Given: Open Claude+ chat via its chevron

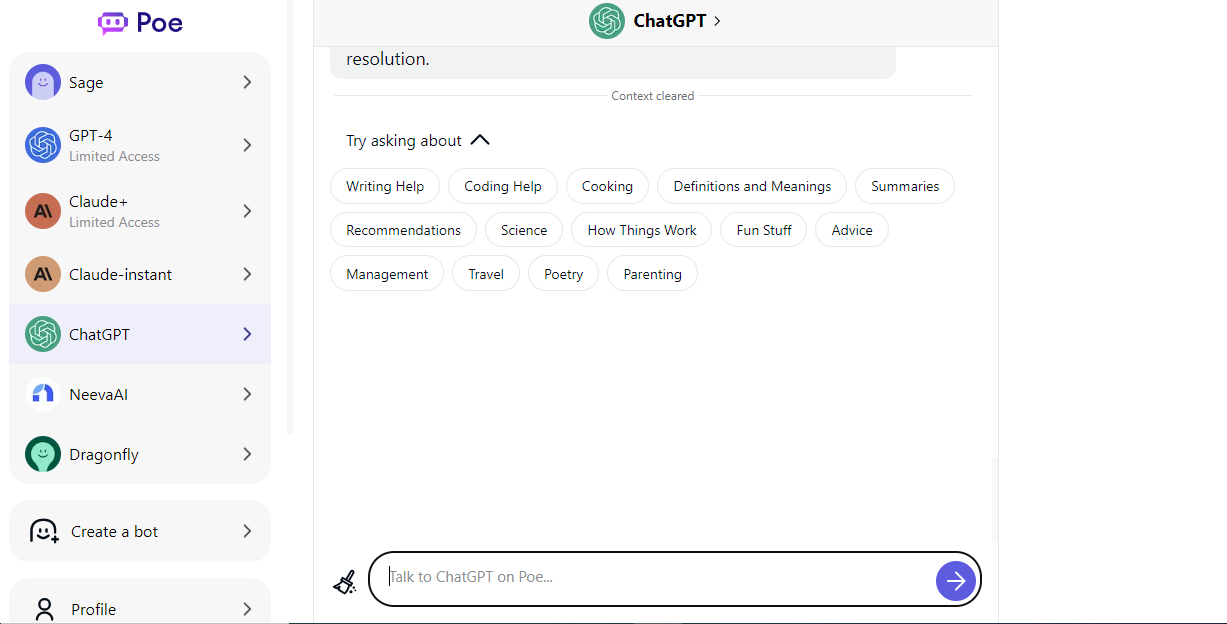Looking at the screenshot, I should pos(247,211).
